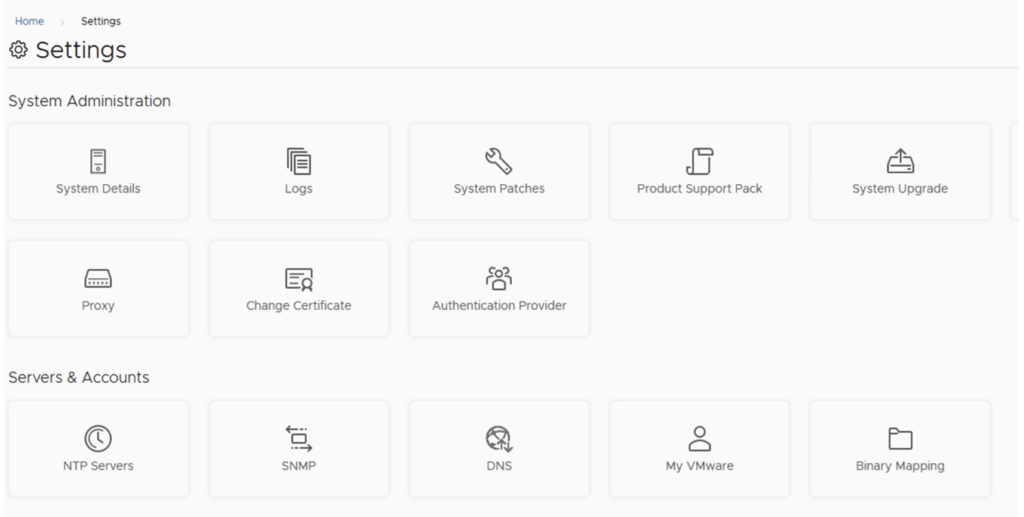This screenshot has width=1024, height=517.
Task: Open System Upgrade using its upload icon
Action: point(900,161)
